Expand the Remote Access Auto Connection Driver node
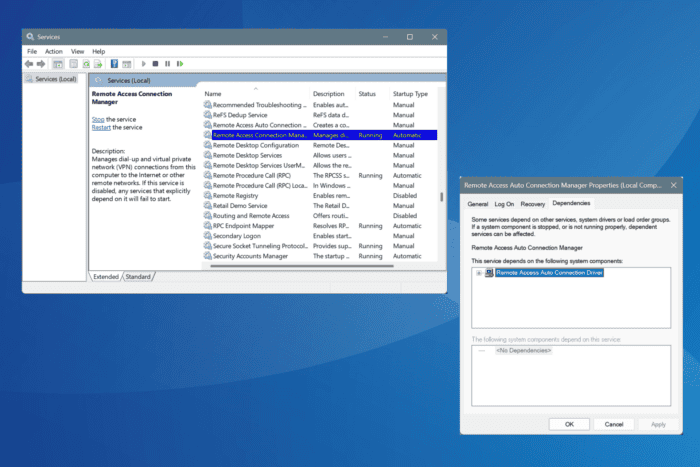The height and width of the screenshot is (467, 700). (x=479, y=273)
